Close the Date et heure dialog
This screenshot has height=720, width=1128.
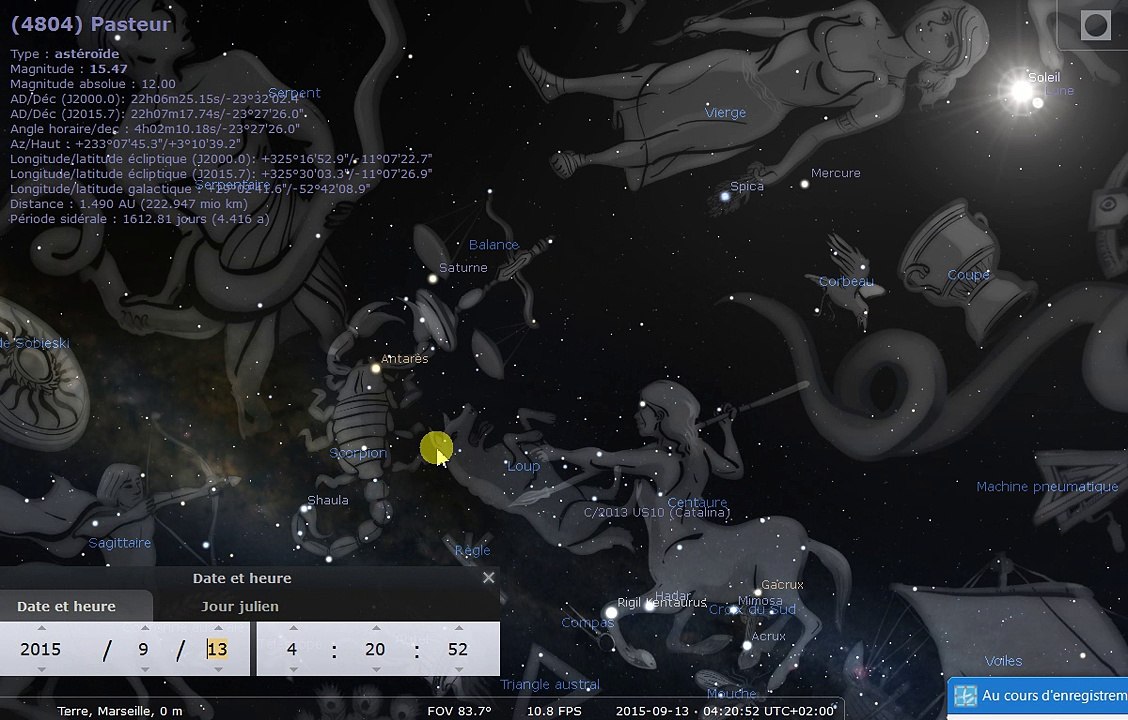coord(488,578)
